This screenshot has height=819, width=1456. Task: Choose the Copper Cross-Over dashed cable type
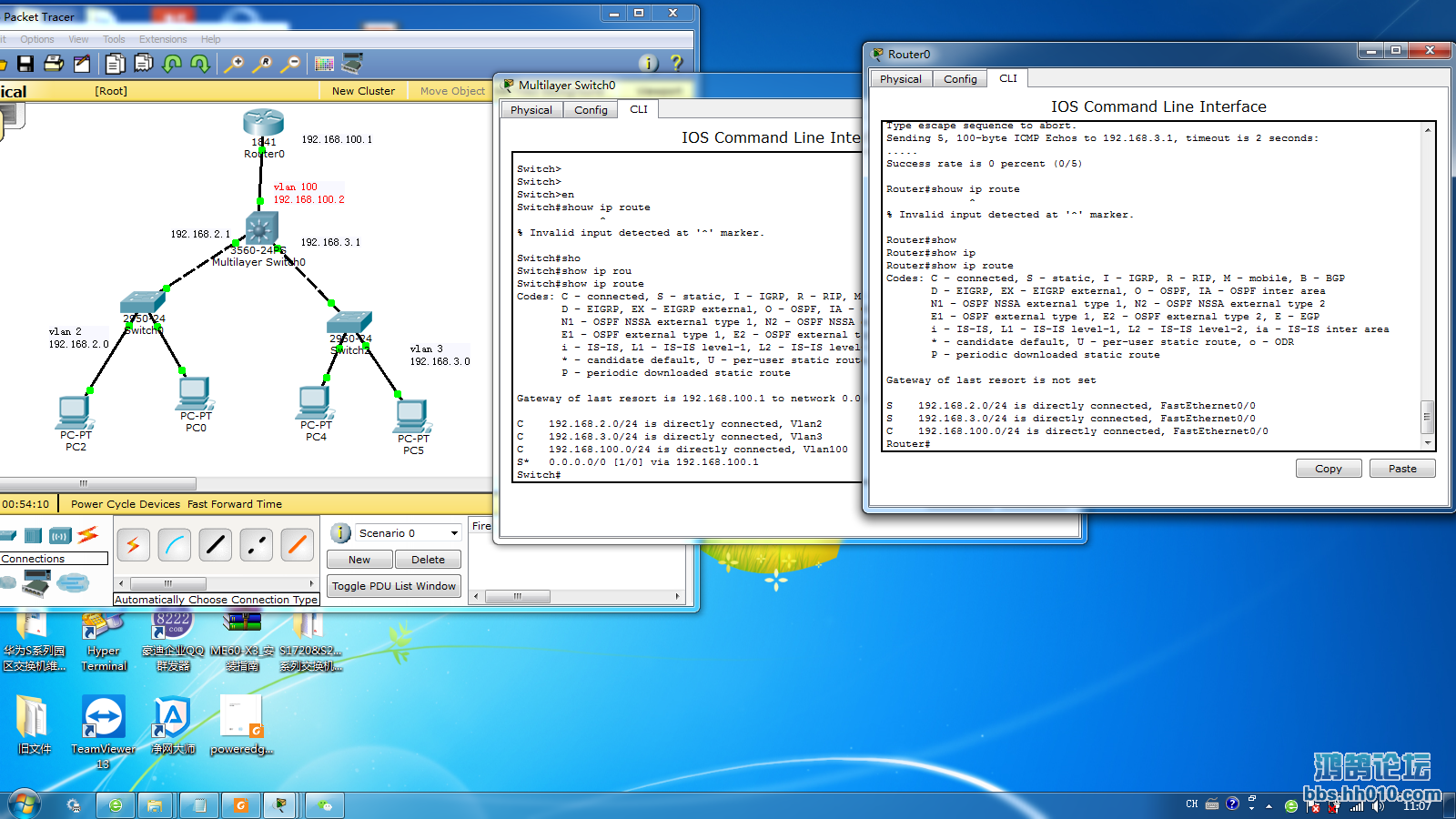tap(257, 545)
